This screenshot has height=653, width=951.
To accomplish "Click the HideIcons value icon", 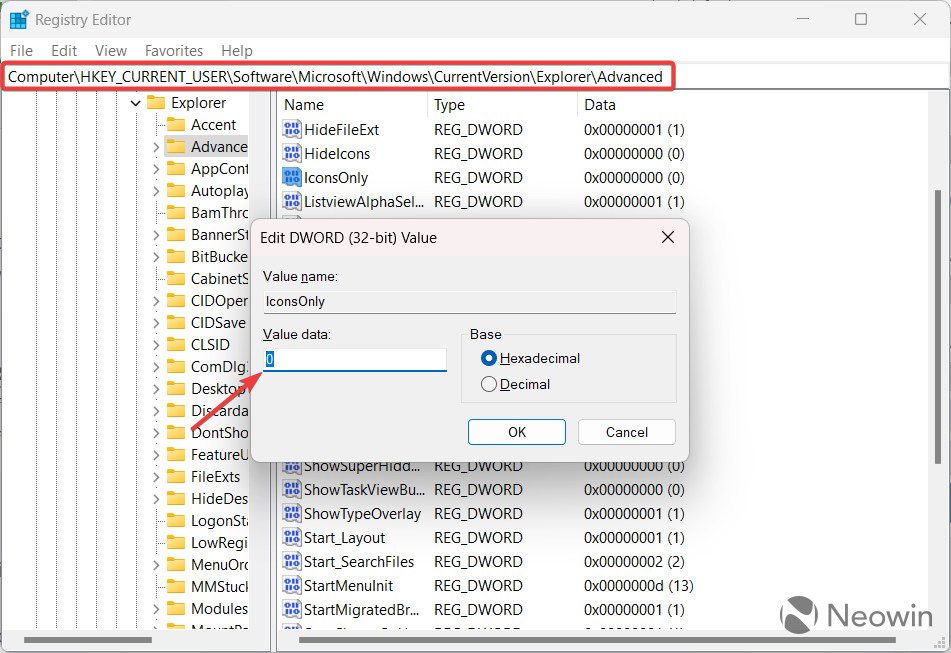I will coord(292,153).
